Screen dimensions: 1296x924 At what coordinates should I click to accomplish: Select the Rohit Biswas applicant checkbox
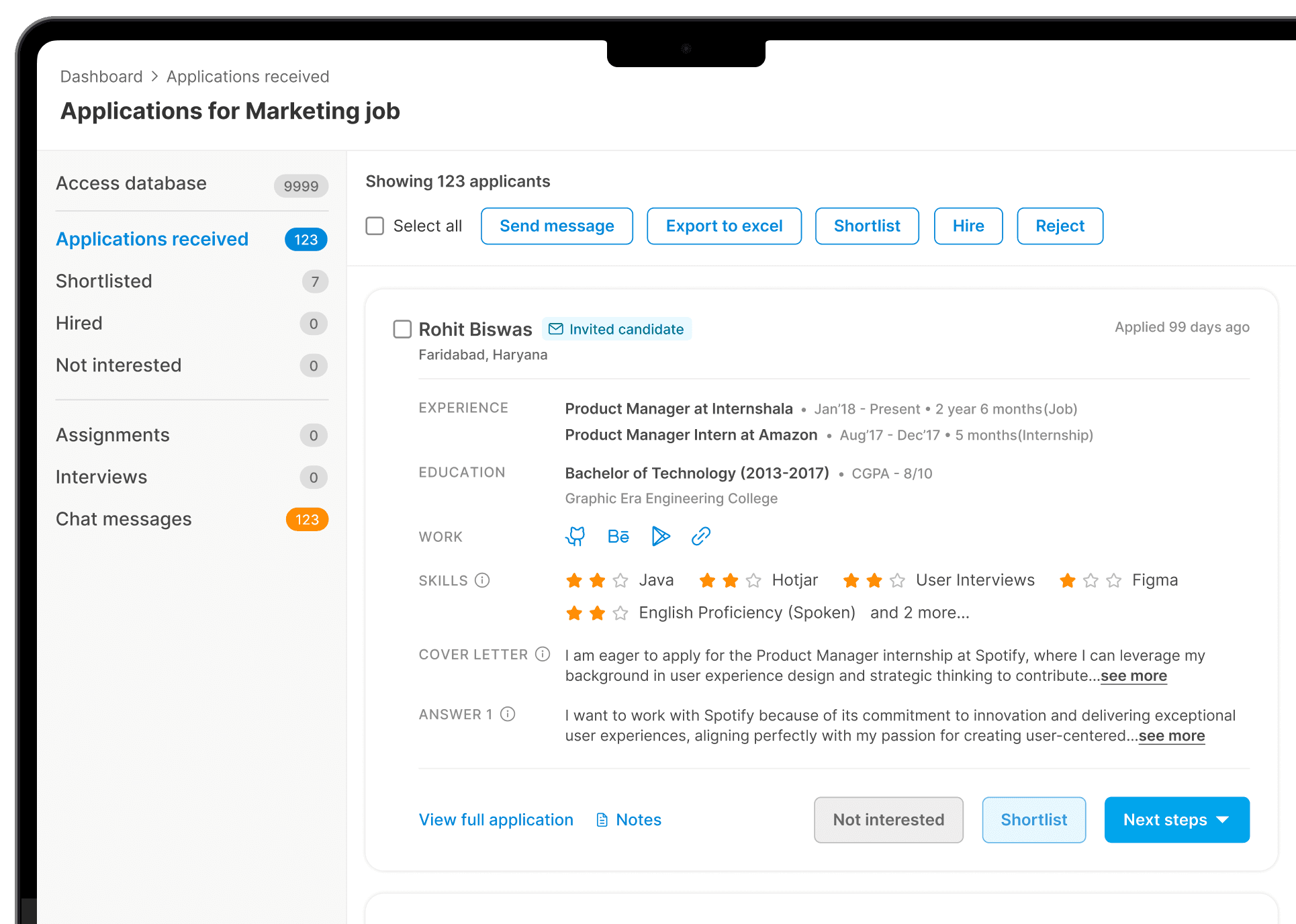pyautogui.click(x=402, y=330)
